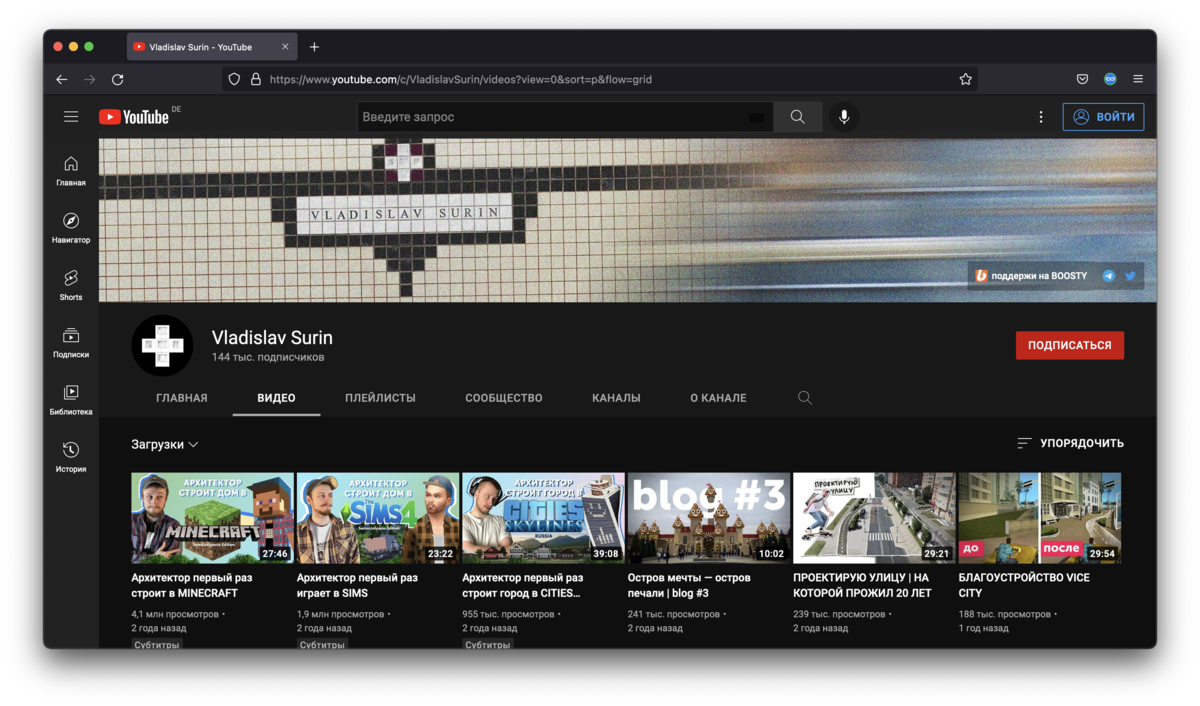Bookmark this page with the star

pyautogui.click(x=965, y=79)
